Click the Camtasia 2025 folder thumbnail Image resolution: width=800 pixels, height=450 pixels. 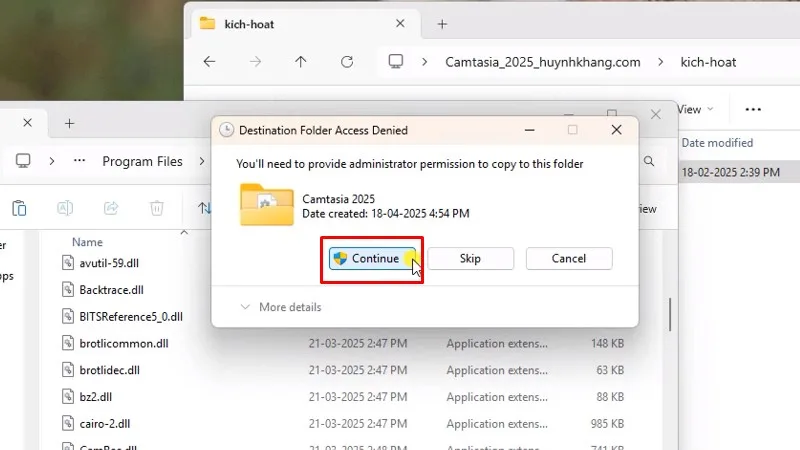[267, 205]
